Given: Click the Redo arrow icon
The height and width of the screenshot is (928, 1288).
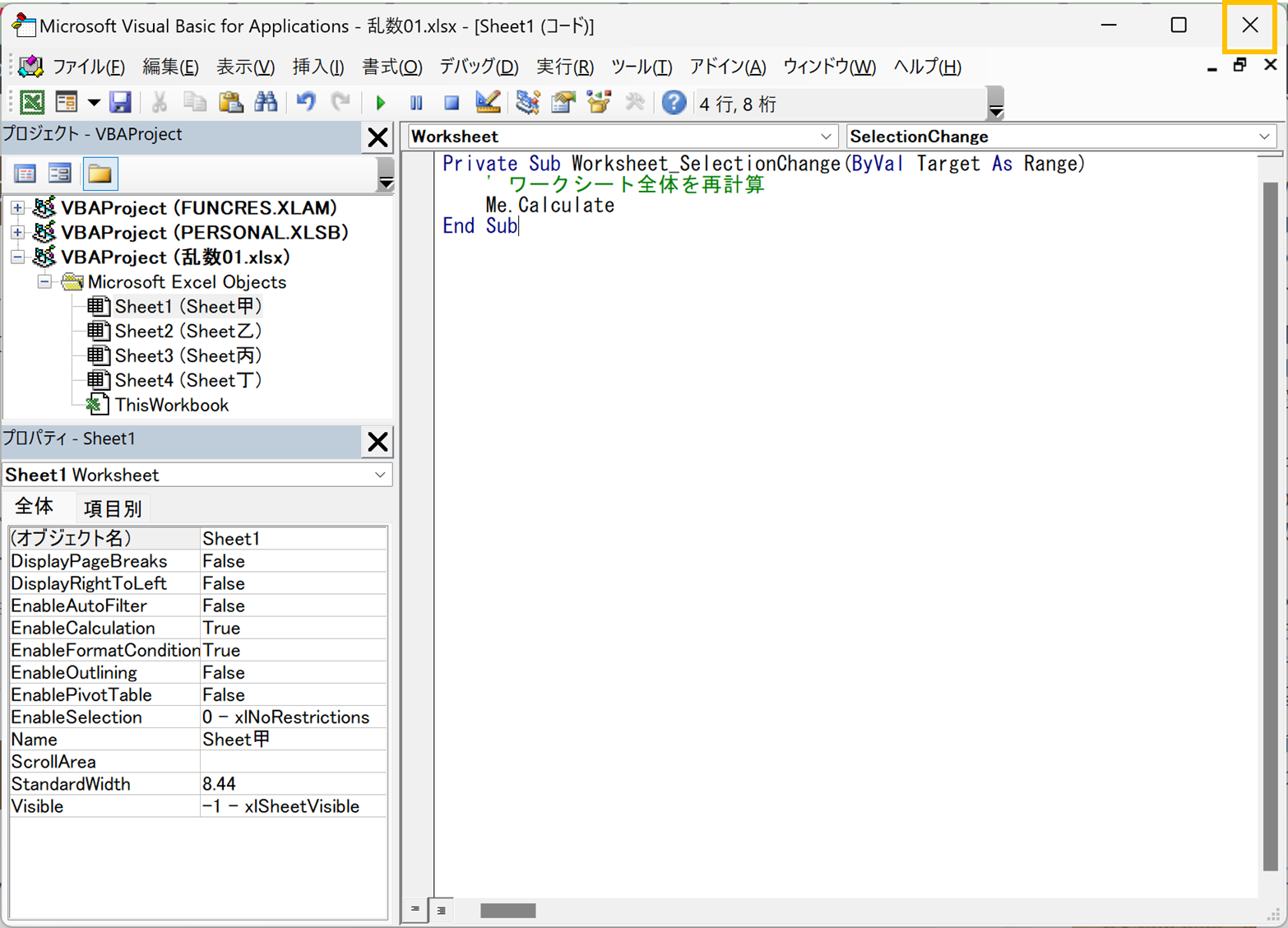Looking at the screenshot, I should click(x=341, y=103).
